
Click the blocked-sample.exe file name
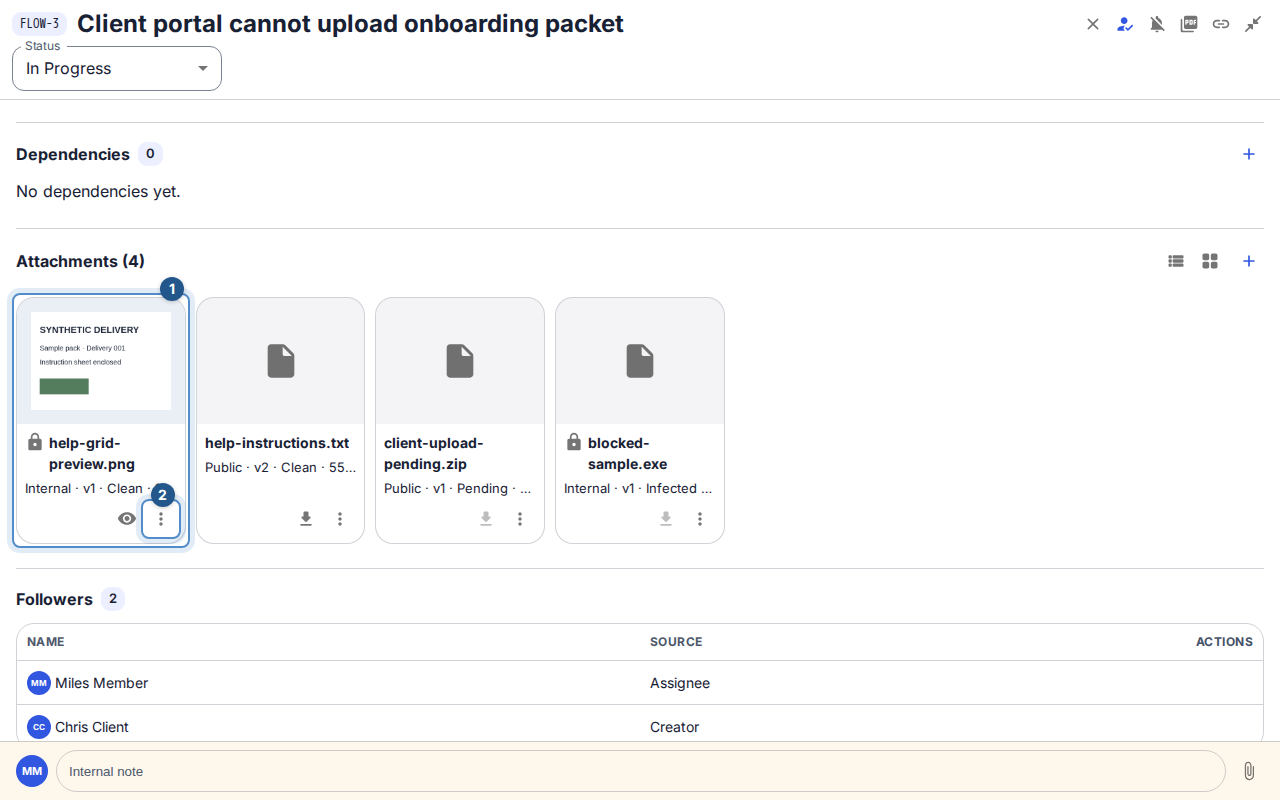point(628,454)
